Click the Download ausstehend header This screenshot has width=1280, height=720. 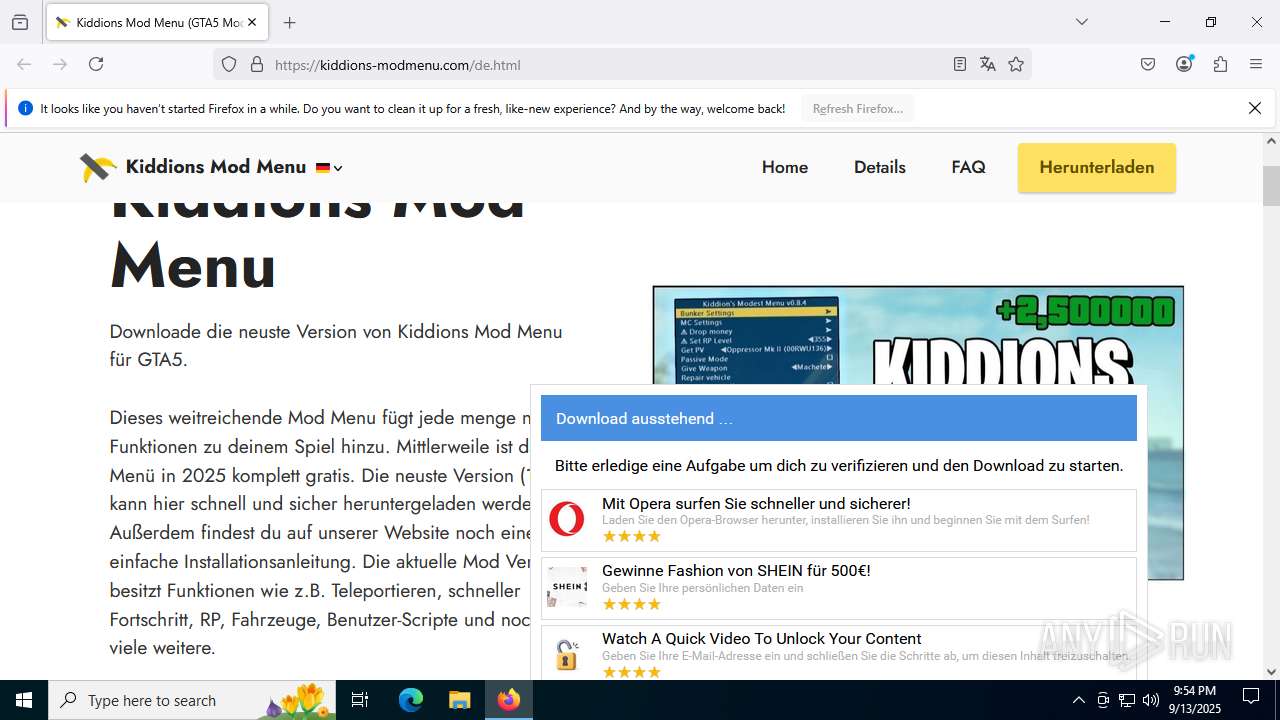click(838, 418)
